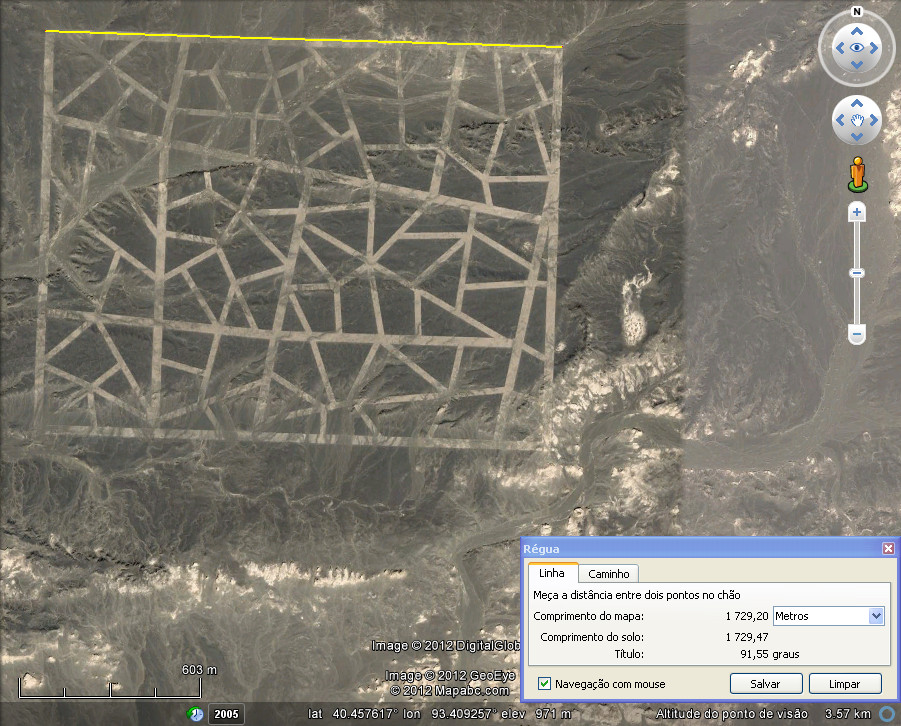
Task: Rotate view right using look joystick arrow
Action: coord(875,47)
